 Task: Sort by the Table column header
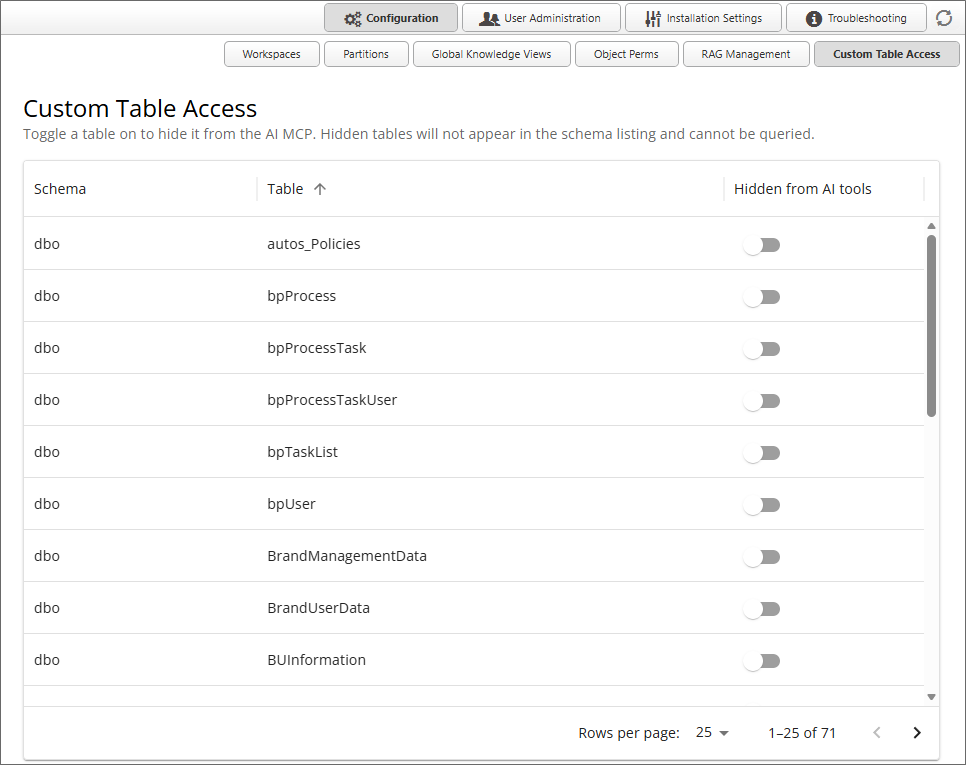285,189
